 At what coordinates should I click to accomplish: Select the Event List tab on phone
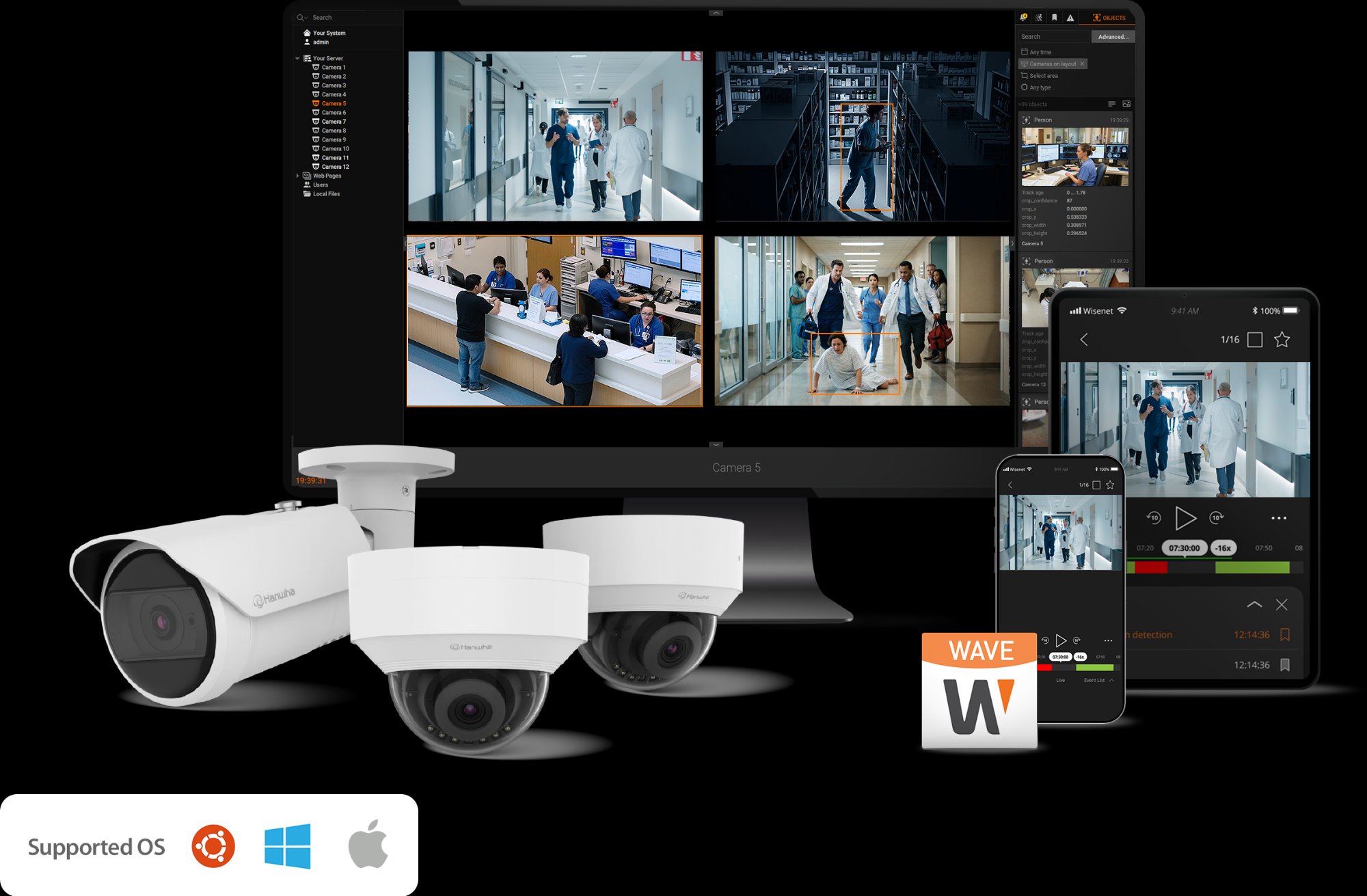(x=1094, y=681)
